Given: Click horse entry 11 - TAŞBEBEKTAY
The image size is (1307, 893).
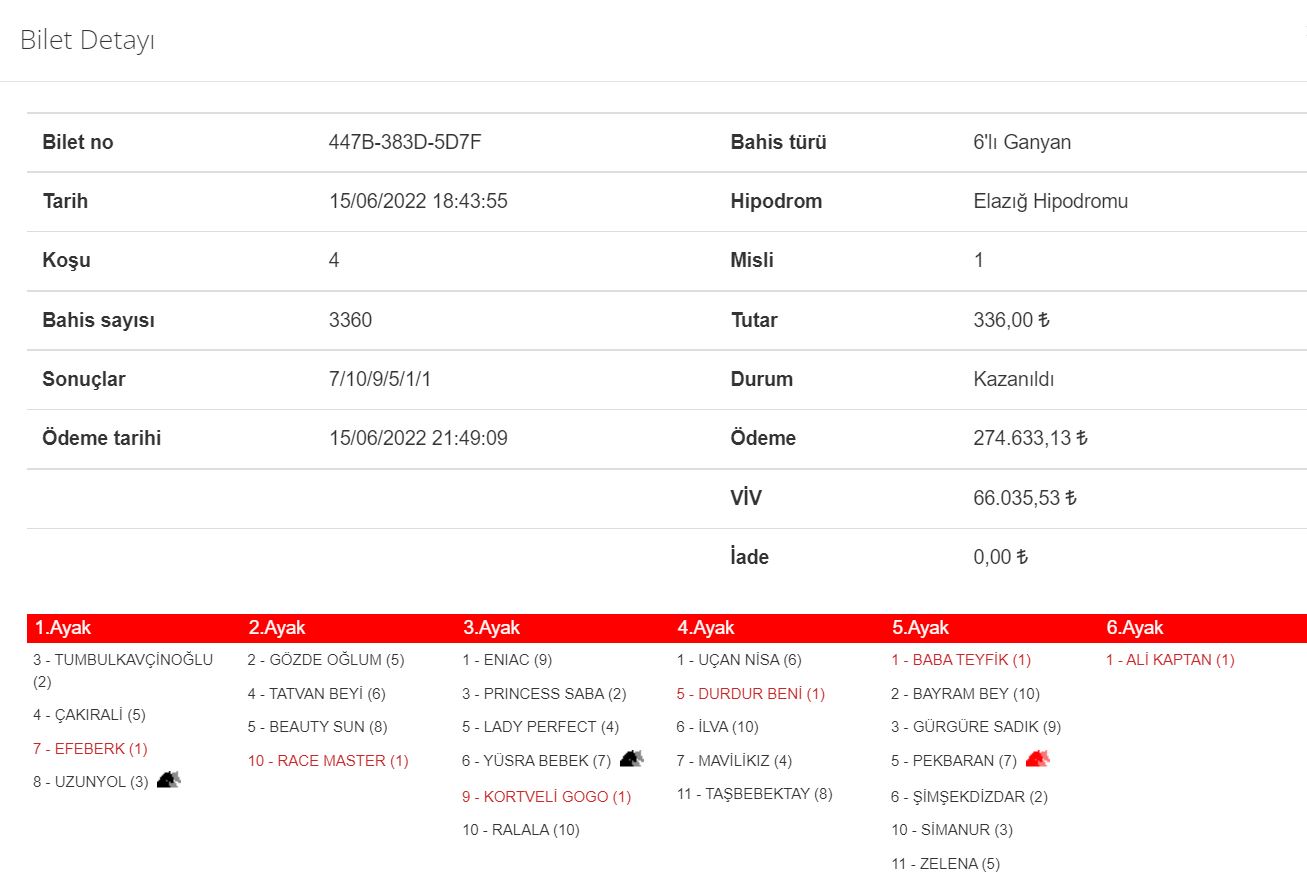Looking at the screenshot, I should 754,794.
